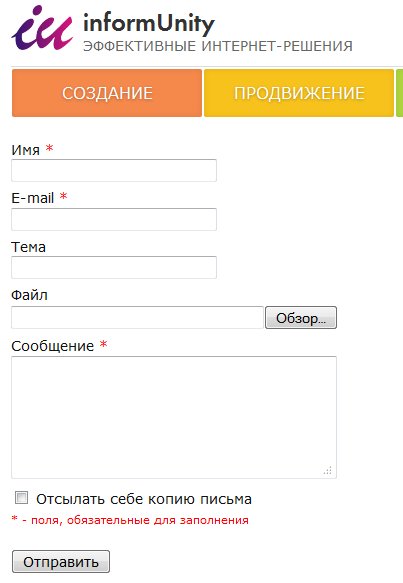Focus the E-mail input field
This screenshot has width=403, height=583.
(x=114, y=219)
